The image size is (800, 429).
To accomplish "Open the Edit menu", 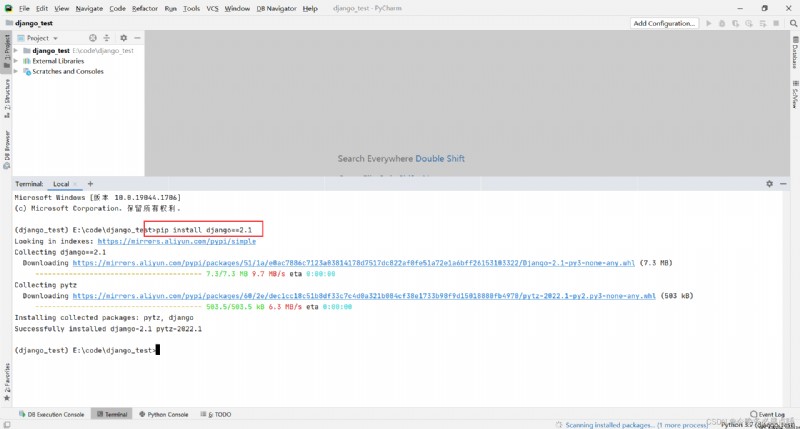I will click(x=42, y=9).
